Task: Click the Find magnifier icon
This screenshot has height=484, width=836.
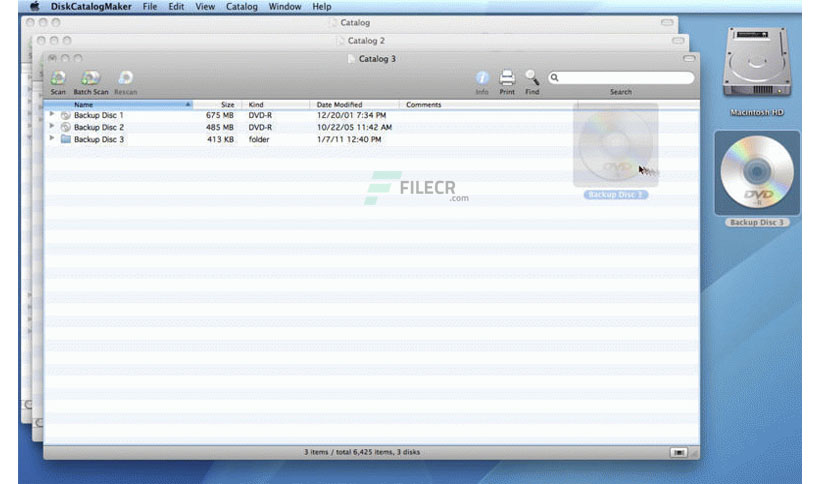Action: [532, 78]
